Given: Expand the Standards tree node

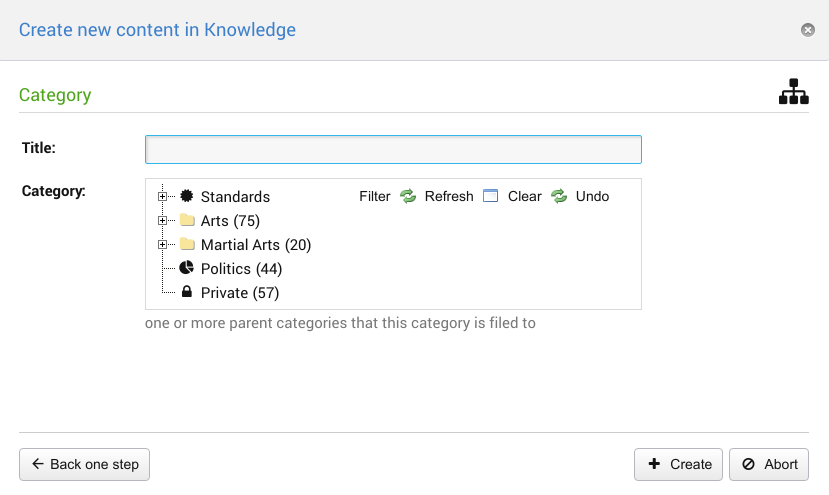Looking at the screenshot, I should 162,196.
